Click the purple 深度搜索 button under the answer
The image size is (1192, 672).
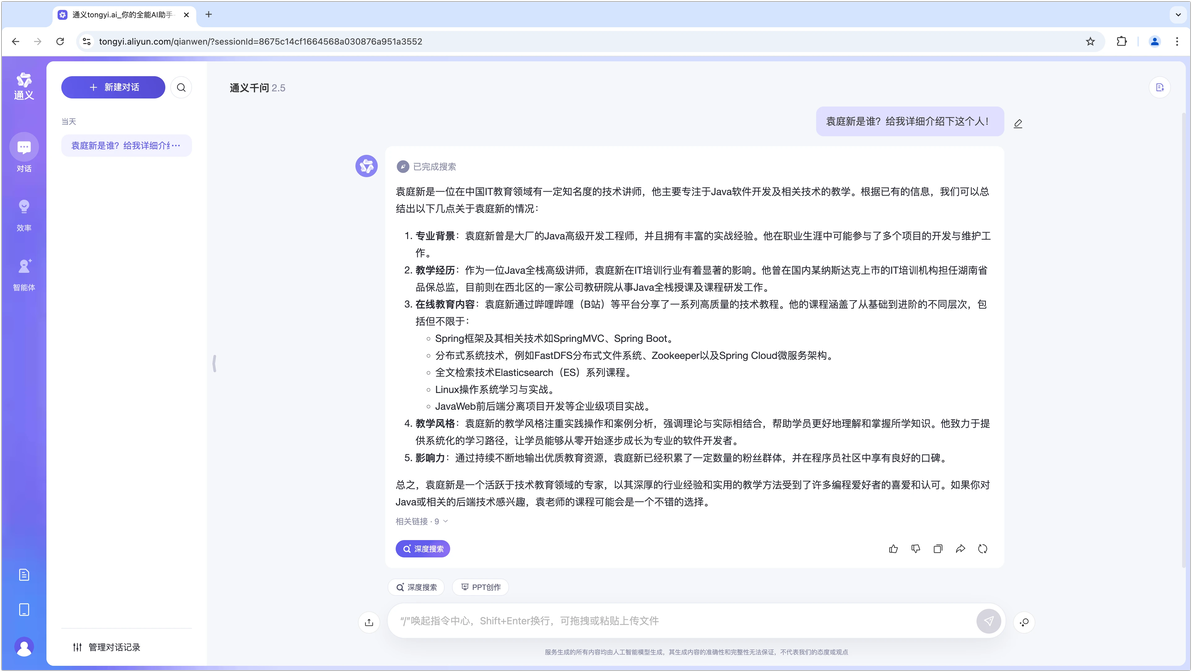[x=423, y=549]
